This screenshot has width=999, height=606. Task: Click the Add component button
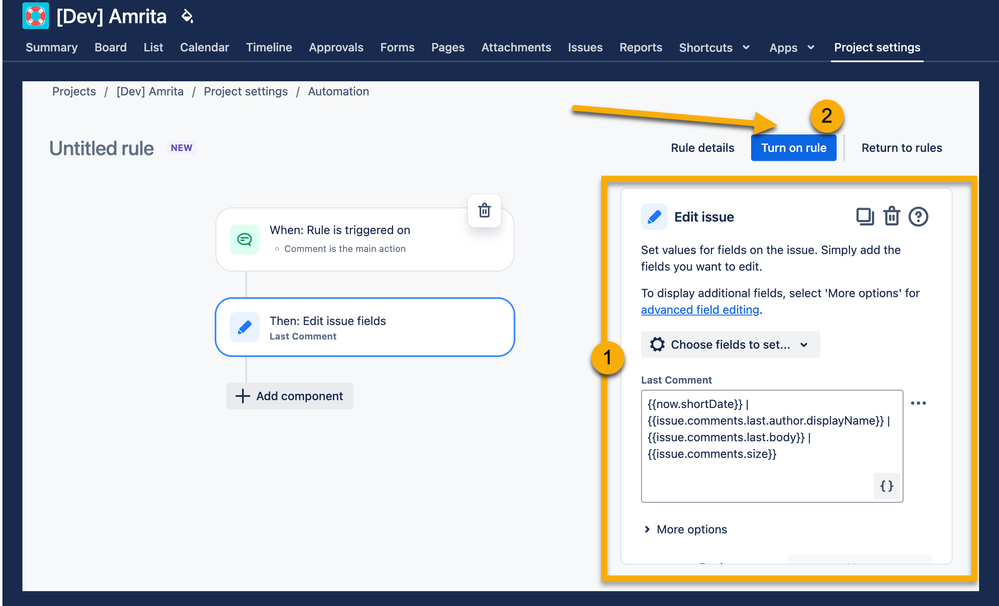[x=289, y=396]
